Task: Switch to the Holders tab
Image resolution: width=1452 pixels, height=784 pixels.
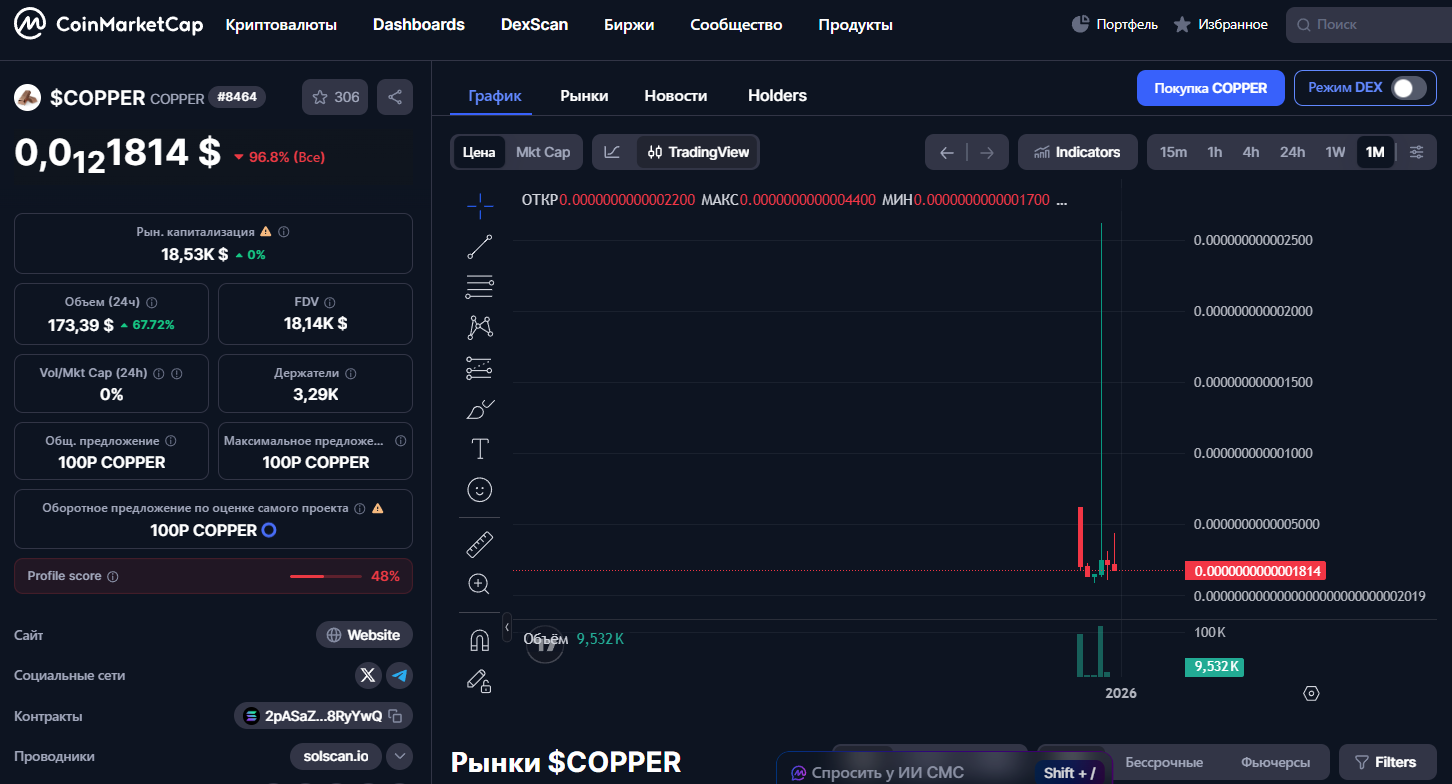Action: click(777, 96)
